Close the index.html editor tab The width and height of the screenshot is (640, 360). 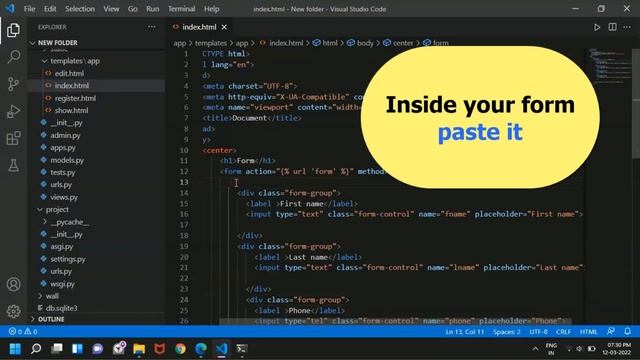coord(224,27)
